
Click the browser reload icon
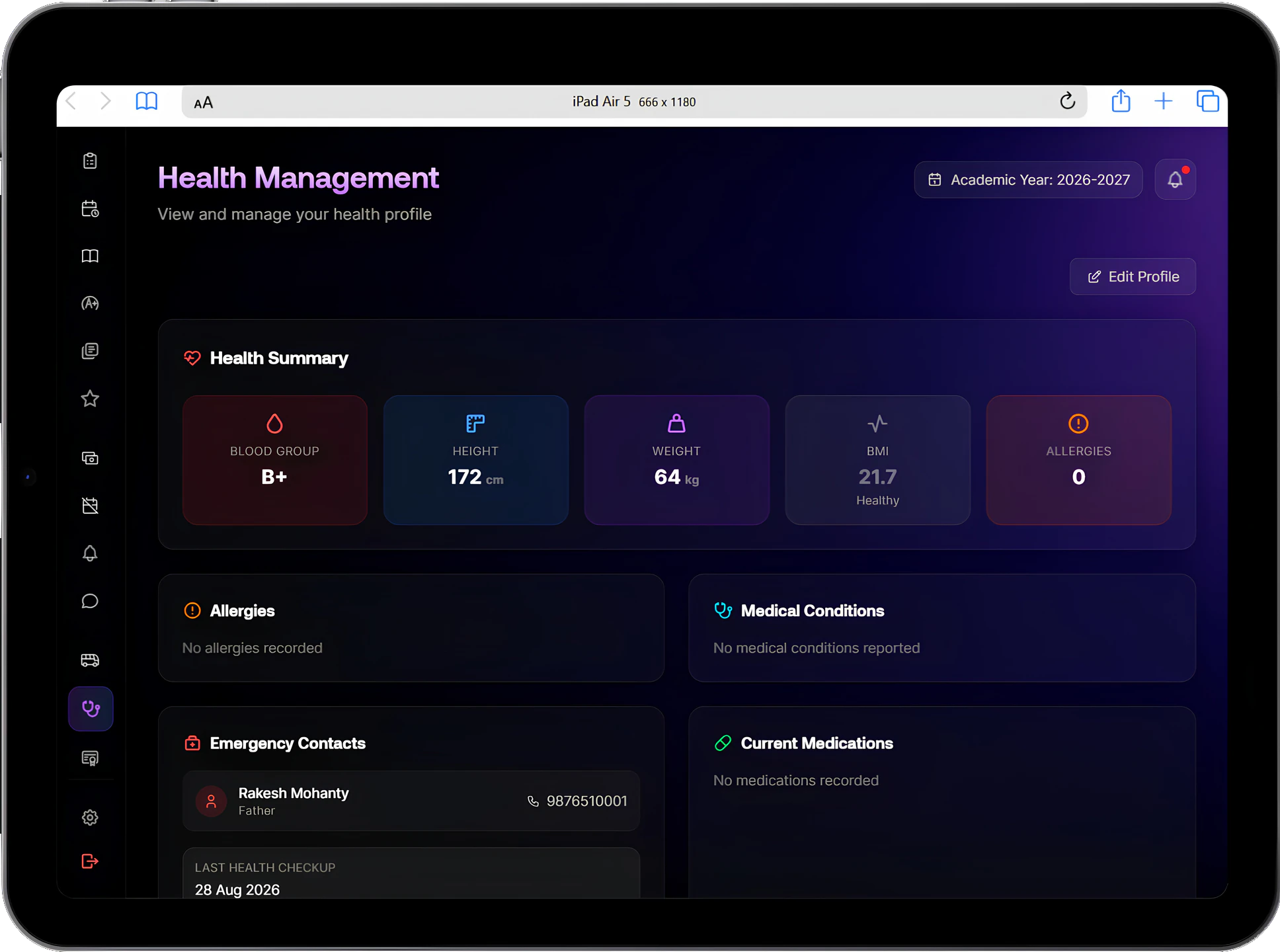point(1067,102)
